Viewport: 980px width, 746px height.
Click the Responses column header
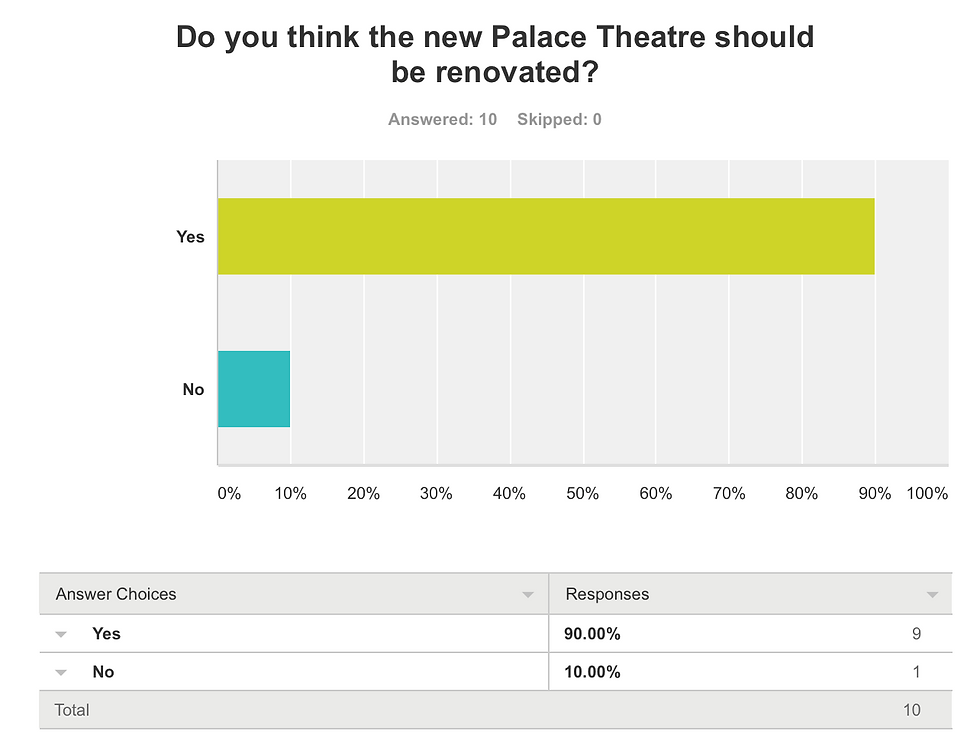click(x=607, y=594)
